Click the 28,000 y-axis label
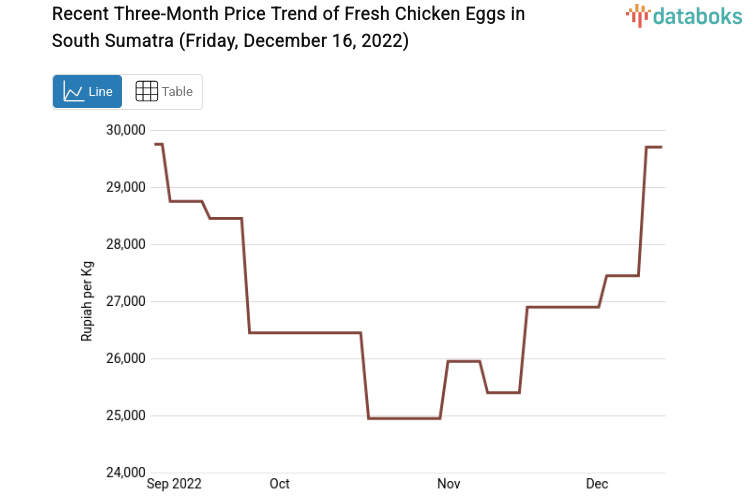The height and width of the screenshot is (498, 753). 125,244
